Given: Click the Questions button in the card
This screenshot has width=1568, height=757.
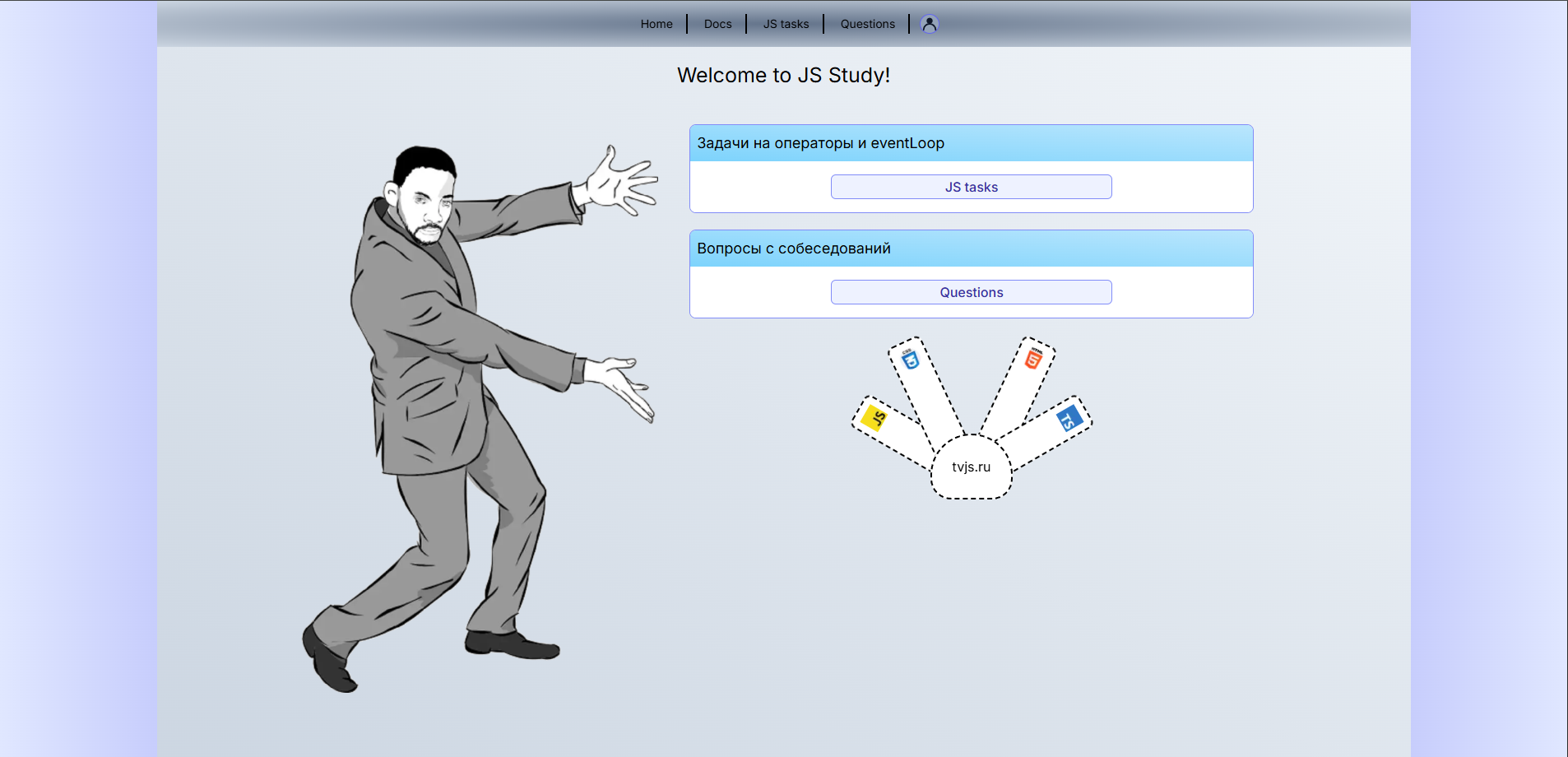Looking at the screenshot, I should pos(972,292).
